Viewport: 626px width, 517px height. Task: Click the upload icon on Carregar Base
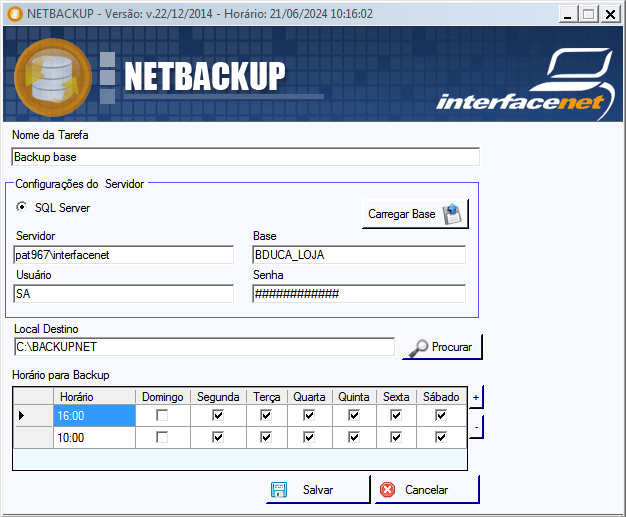(x=452, y=214)
